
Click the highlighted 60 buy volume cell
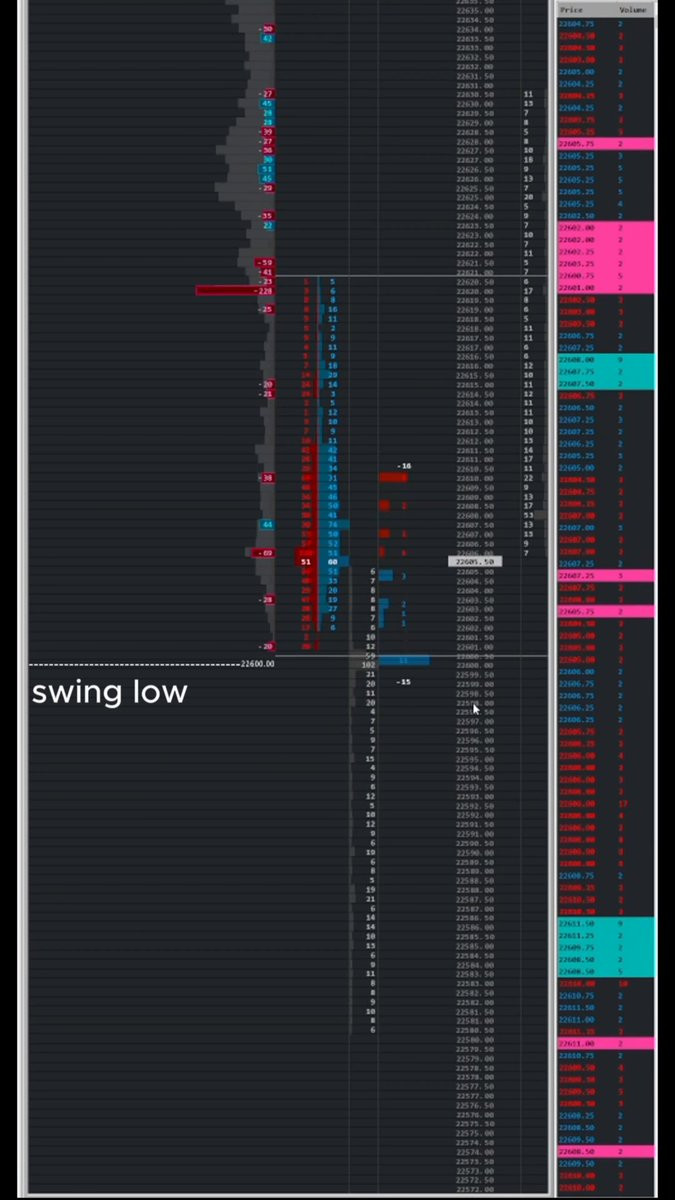[x=332, y=562]
